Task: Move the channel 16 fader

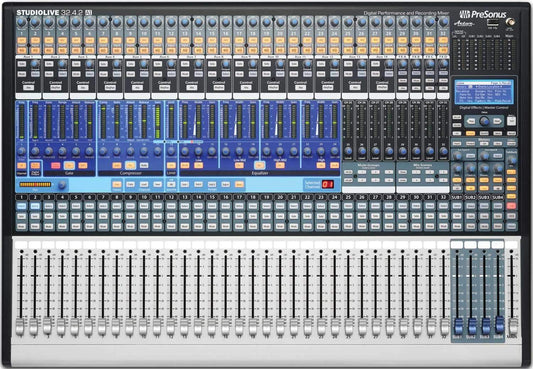Action: [225, 326]
